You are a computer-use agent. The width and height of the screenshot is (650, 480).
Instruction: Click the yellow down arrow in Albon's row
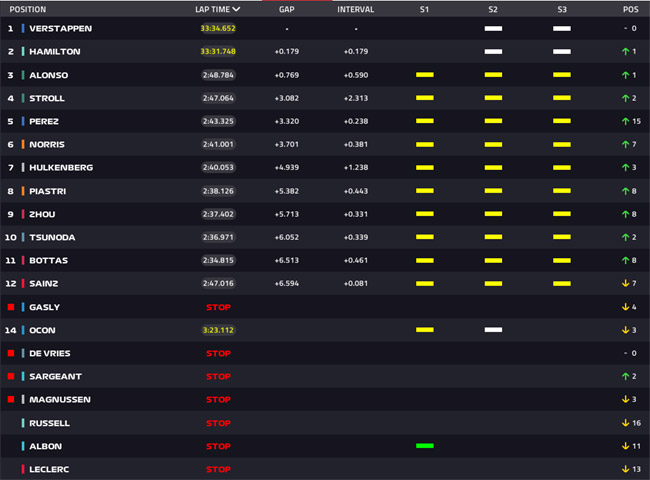pyautogui.click(x=626, y=446)
